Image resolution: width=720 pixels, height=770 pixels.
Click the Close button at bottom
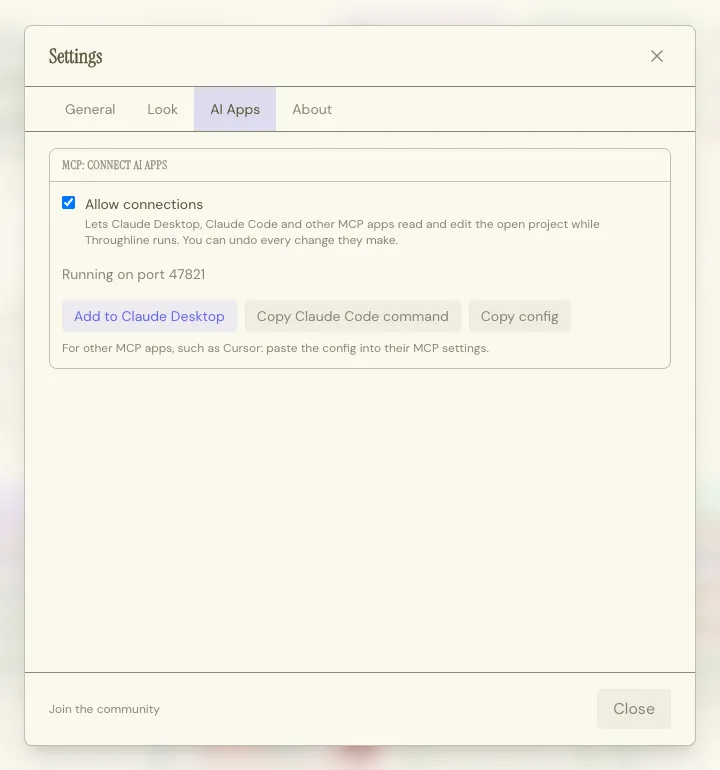click(x=634, y=709)
